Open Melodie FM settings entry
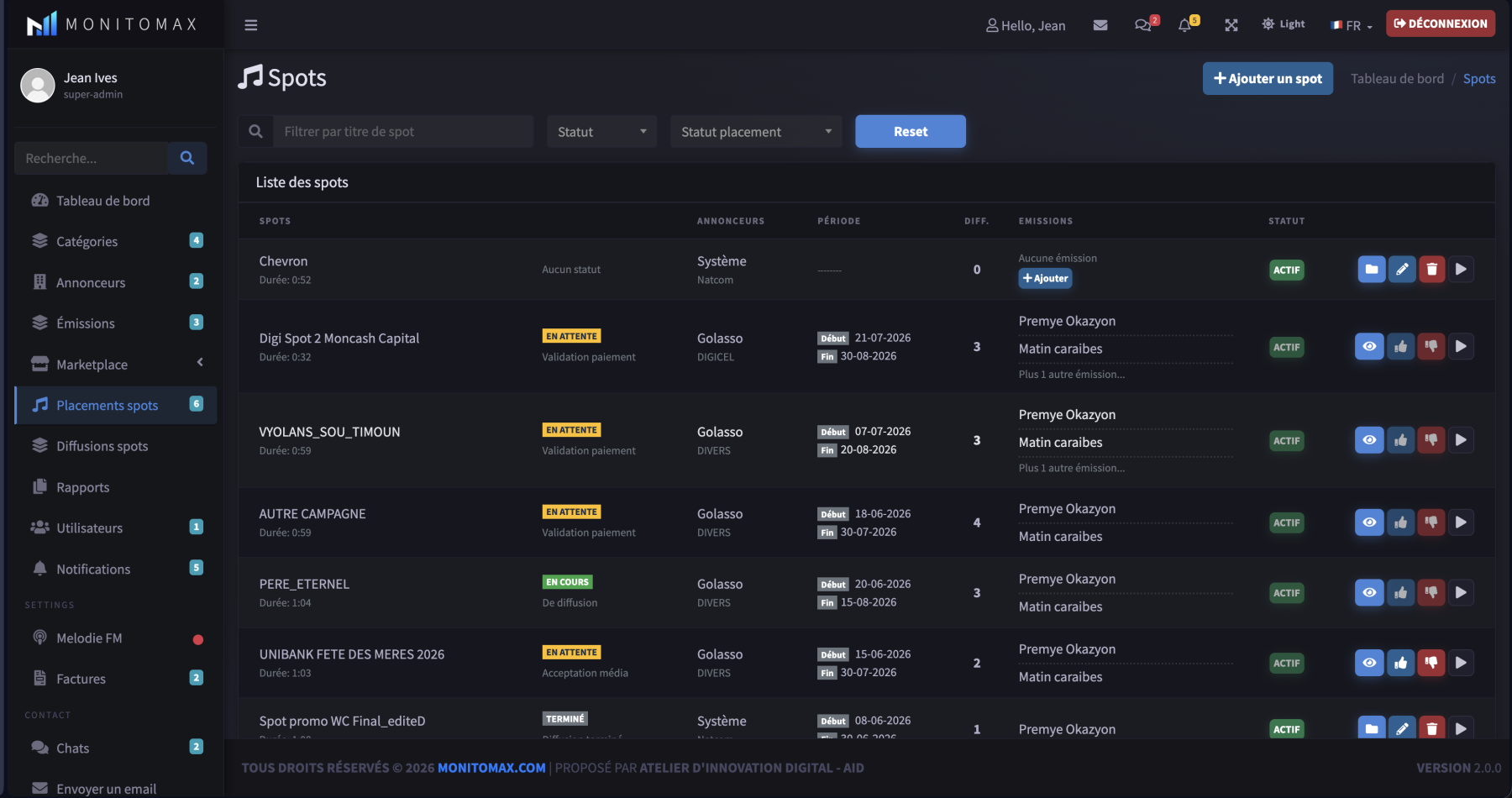Screen dimensions: 1512x798 [116, 638]
